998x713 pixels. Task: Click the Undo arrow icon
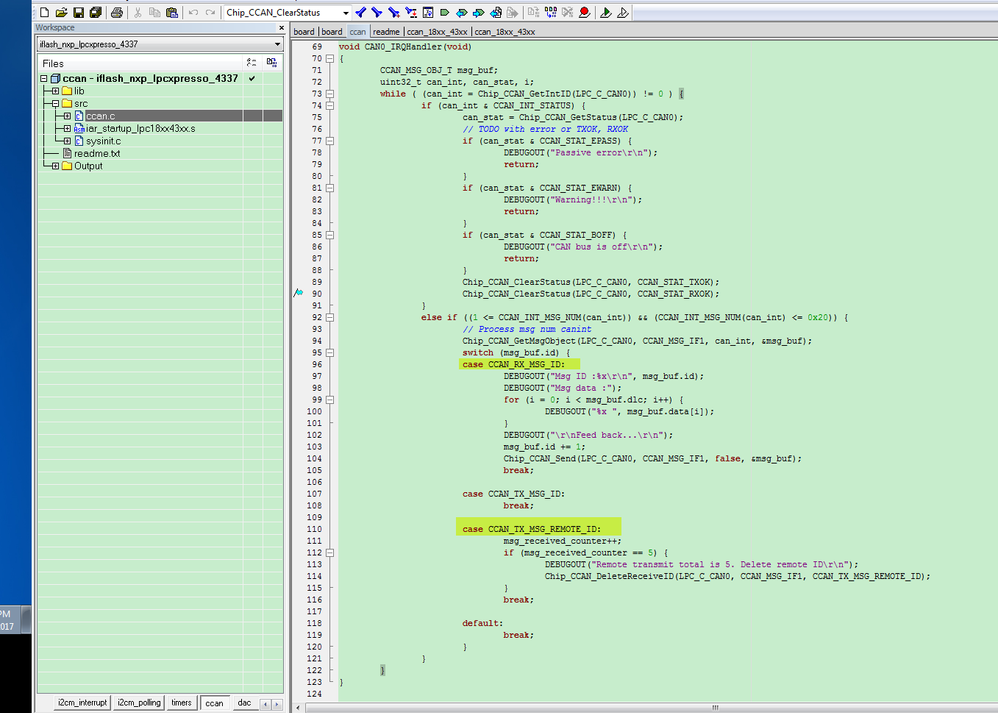pyautogui.click(x=194, y=12)
